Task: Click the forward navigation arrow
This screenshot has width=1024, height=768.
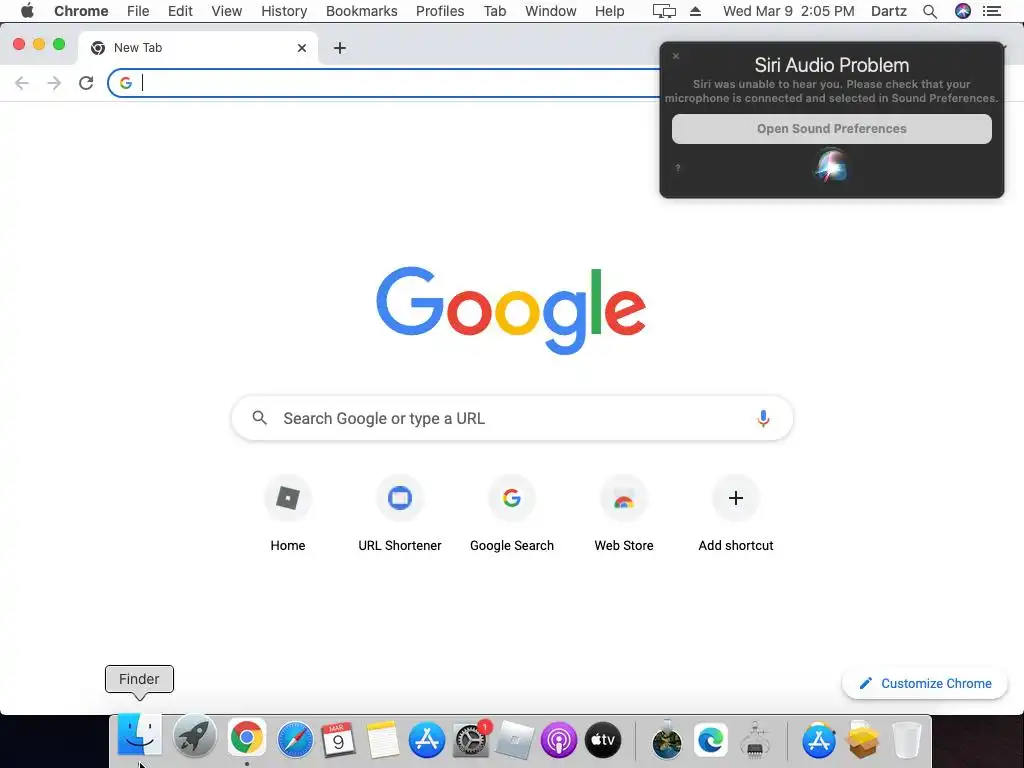Action: [54, 83]
